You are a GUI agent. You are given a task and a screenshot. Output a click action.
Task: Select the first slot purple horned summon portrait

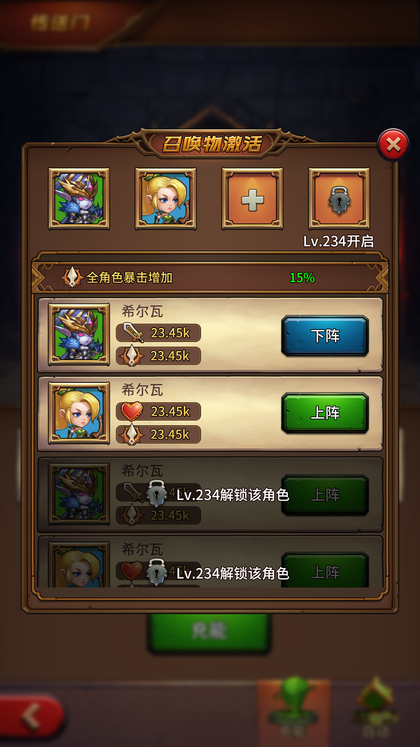(x=79, y=198)
